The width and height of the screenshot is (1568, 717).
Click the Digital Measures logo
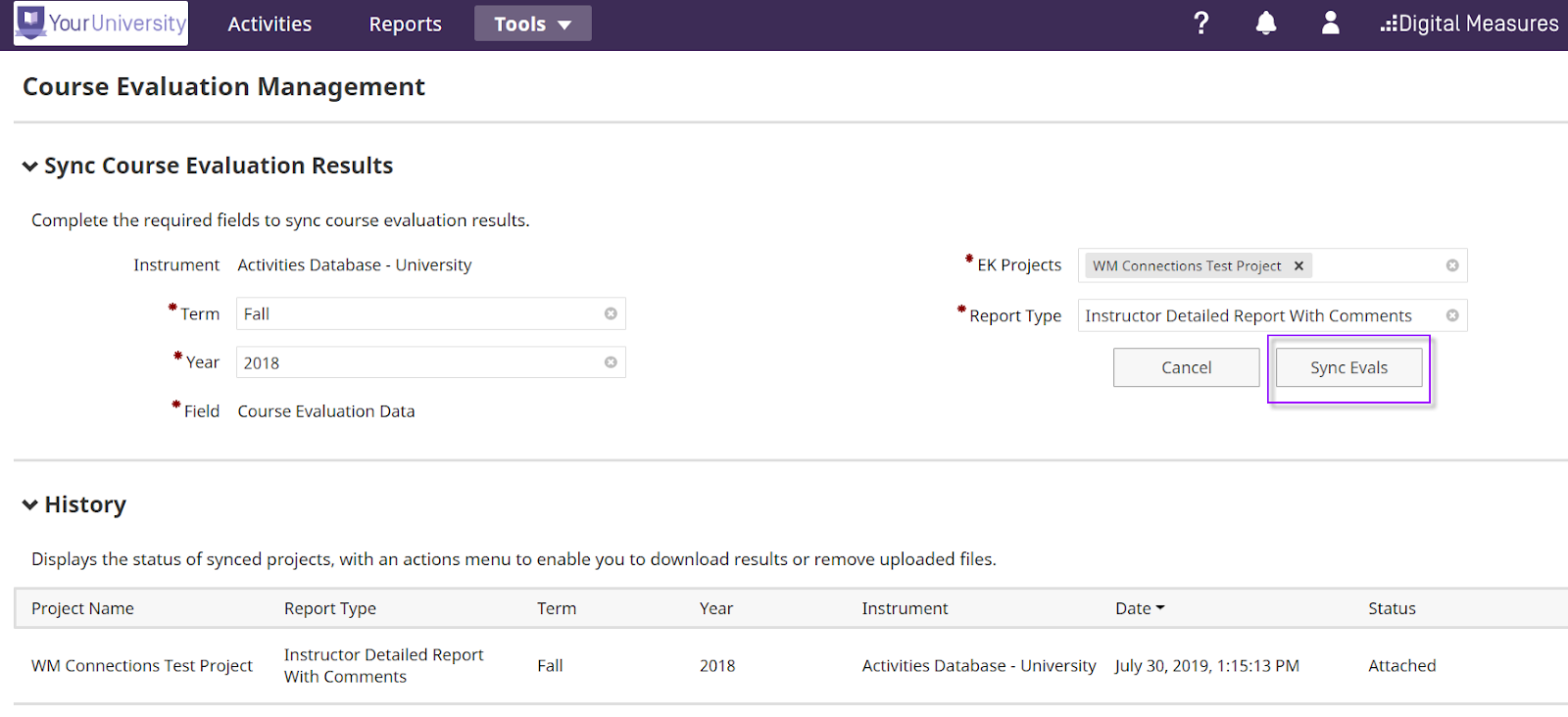[1469, 24]
